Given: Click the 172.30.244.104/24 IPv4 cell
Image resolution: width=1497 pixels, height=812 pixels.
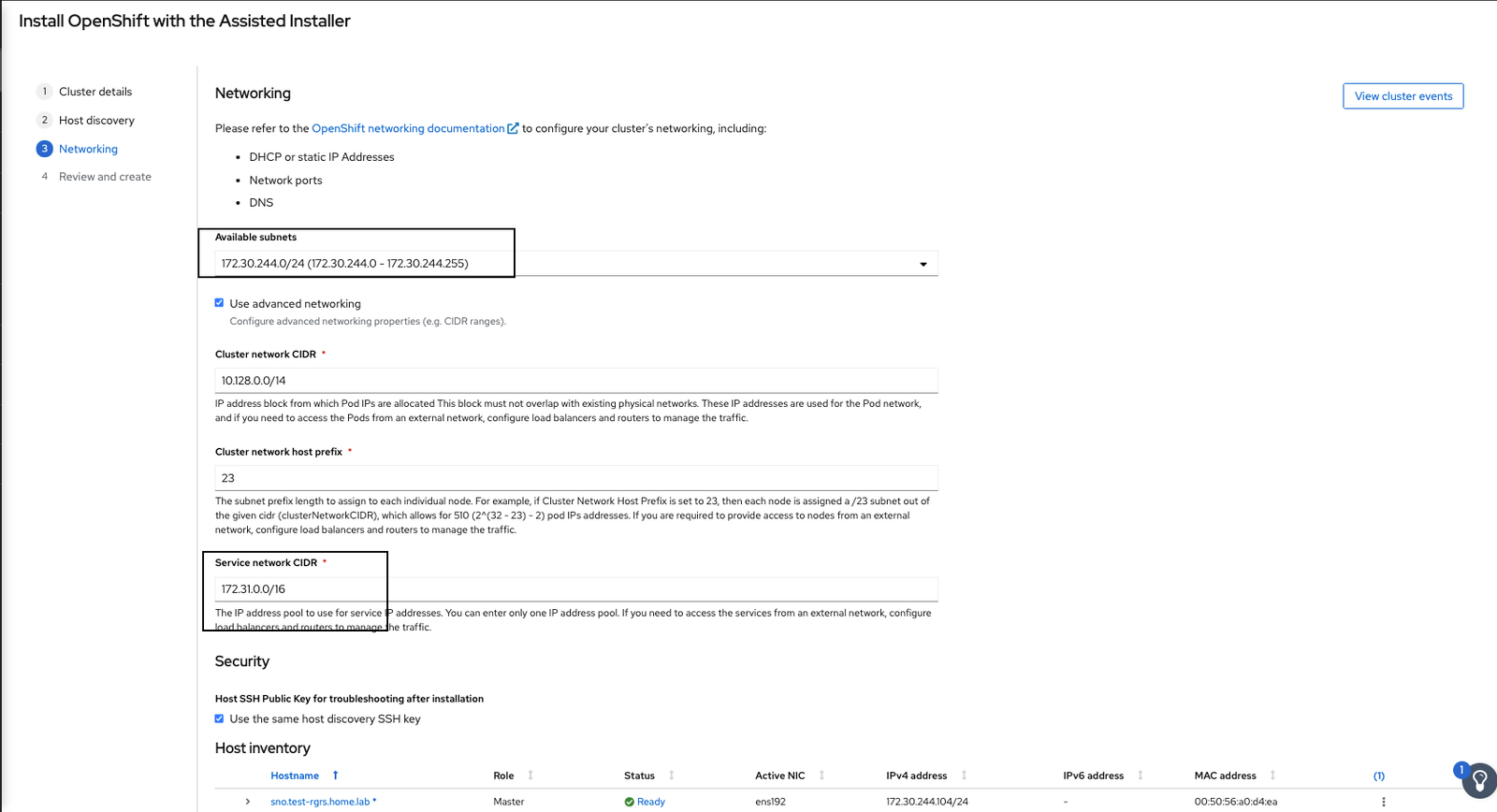Looking at the screenshot, I should [x=927, y=802].
